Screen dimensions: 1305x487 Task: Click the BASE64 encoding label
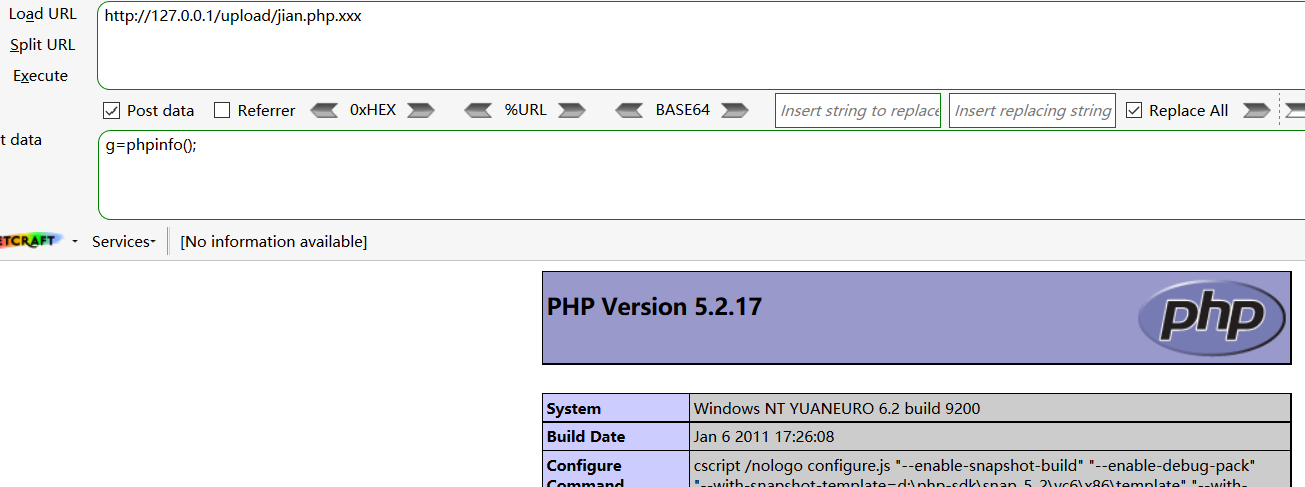[683, 110]
